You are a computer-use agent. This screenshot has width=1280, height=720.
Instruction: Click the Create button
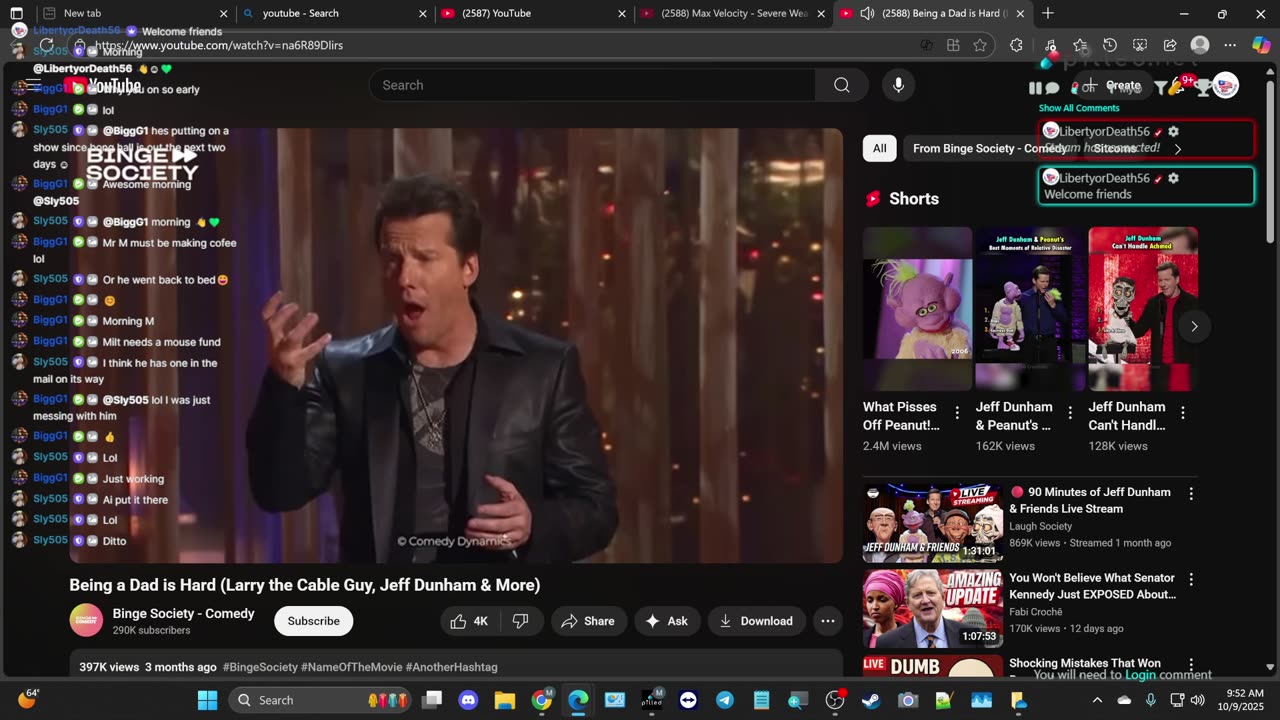(x=1114, y=86)
